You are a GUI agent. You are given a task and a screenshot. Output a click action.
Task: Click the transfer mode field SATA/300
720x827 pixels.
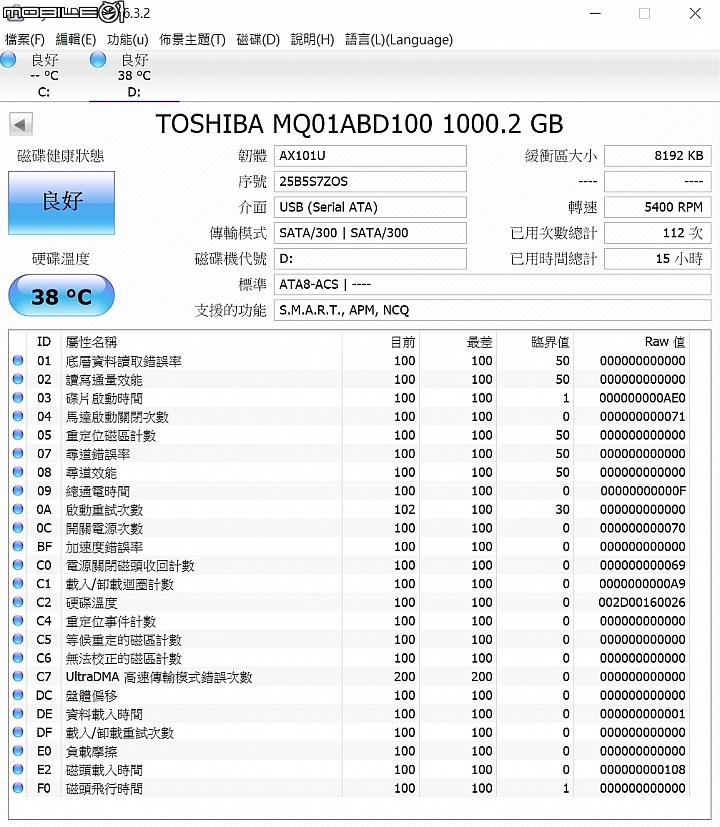point(370,233)
